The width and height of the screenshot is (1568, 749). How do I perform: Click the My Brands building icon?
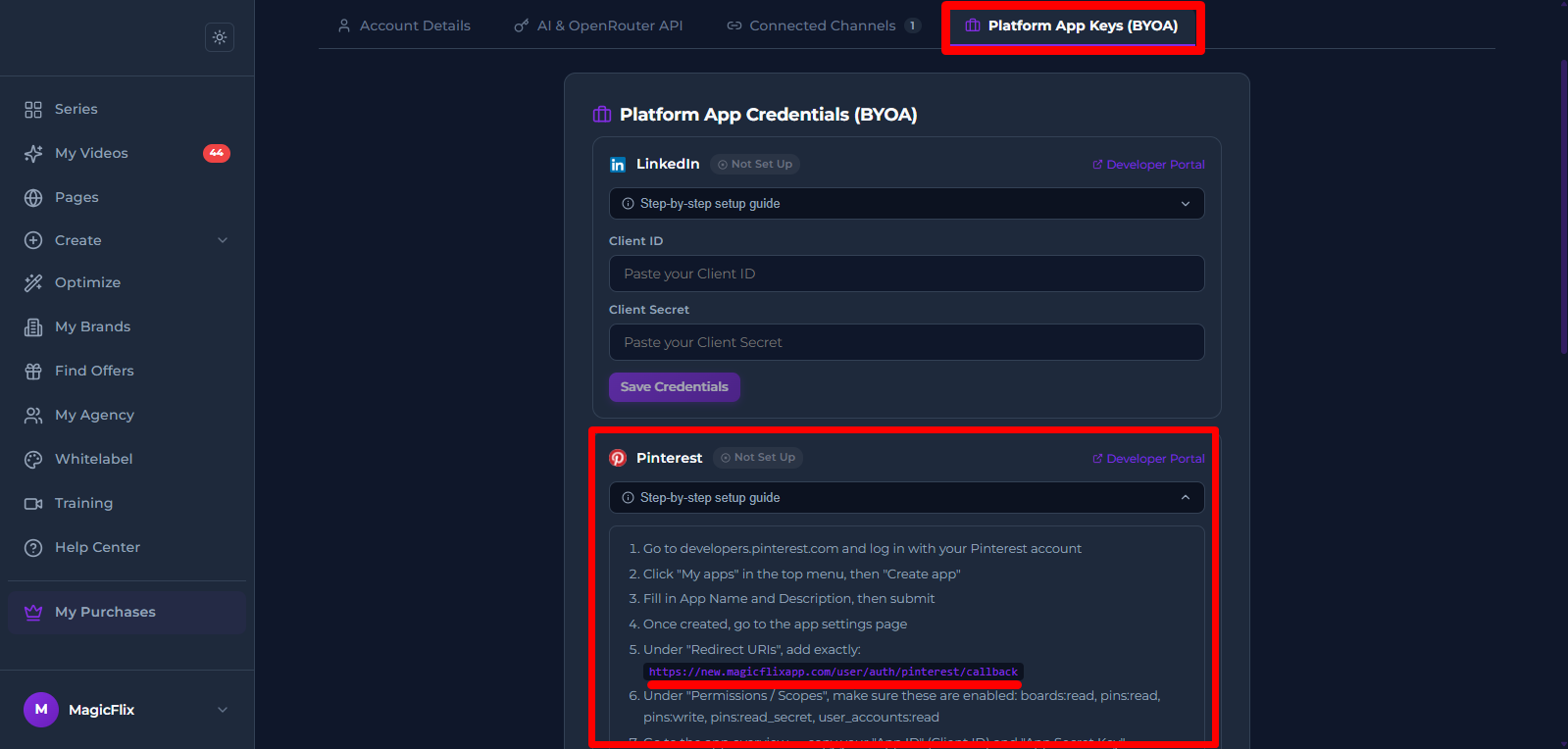pos(33,326)
